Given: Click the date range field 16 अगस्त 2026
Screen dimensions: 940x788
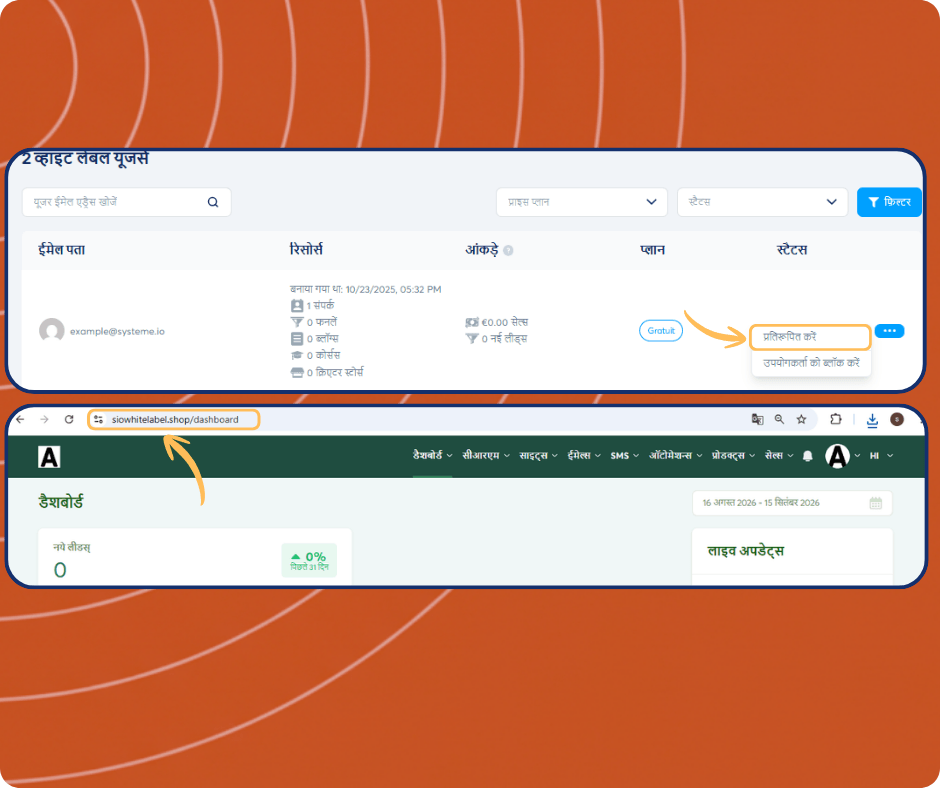Looking at the screenshot, I should 792,503.
